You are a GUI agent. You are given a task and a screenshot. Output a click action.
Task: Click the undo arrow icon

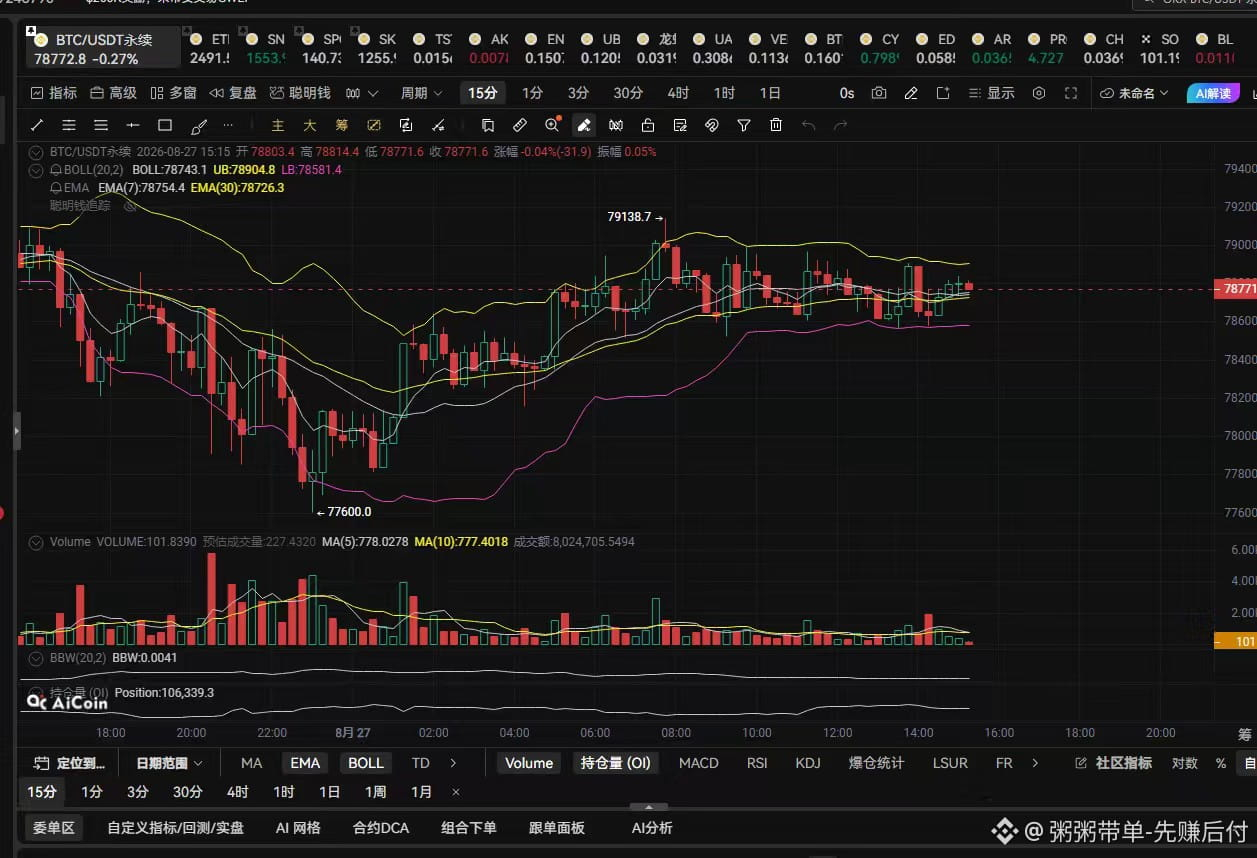tap(809, 126)
